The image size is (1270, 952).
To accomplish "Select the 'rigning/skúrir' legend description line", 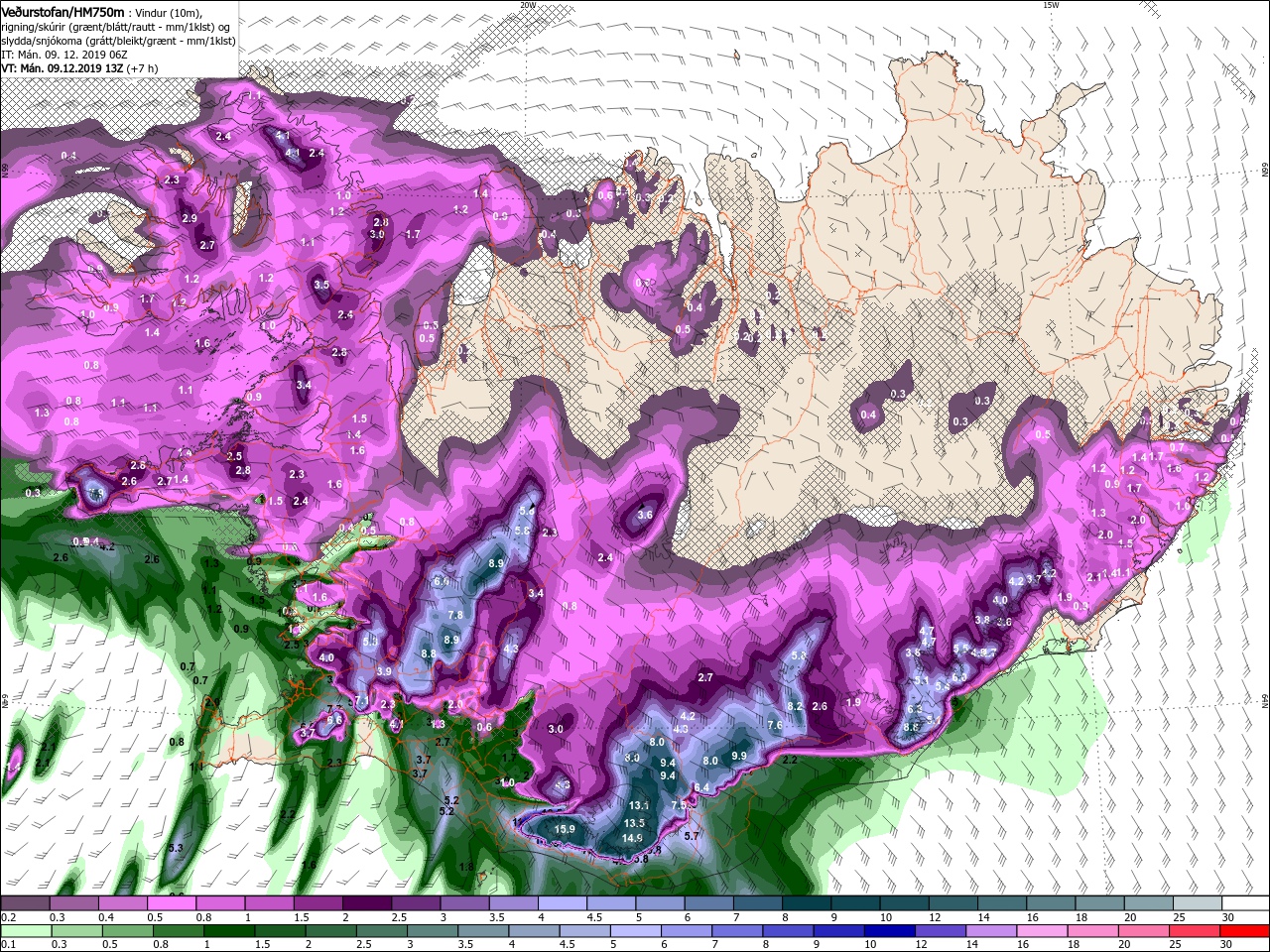I will (115, 27).
